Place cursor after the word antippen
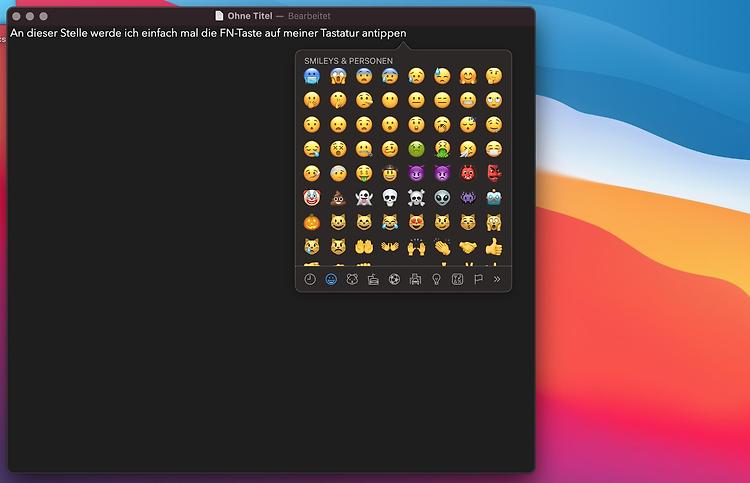The width and height of the screenshot is (750, 483). 407,33
